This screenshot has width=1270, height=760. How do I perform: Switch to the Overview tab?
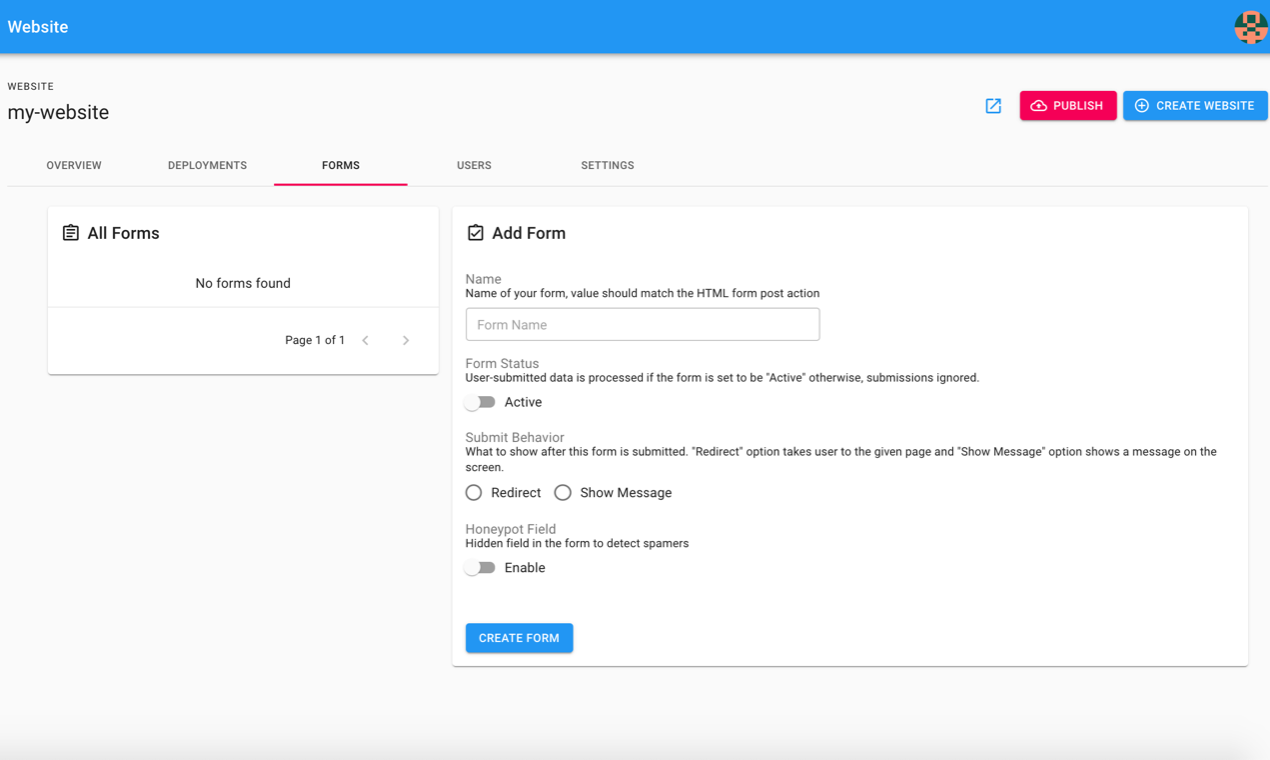point(74,165)
